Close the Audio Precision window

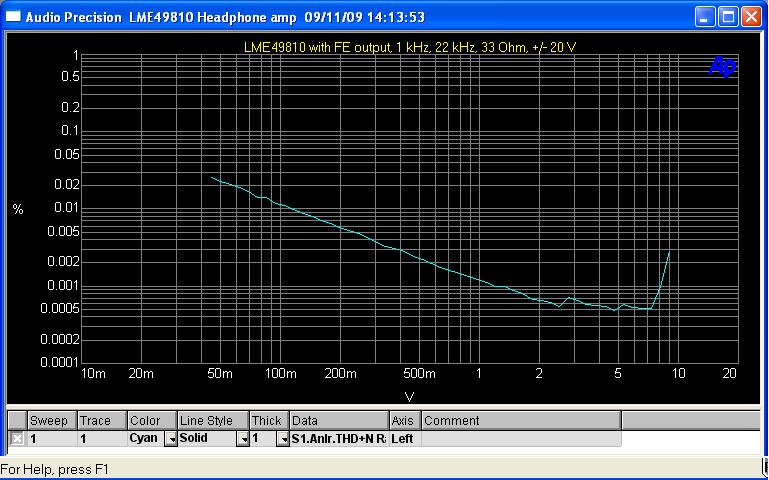tap(751, 18)
